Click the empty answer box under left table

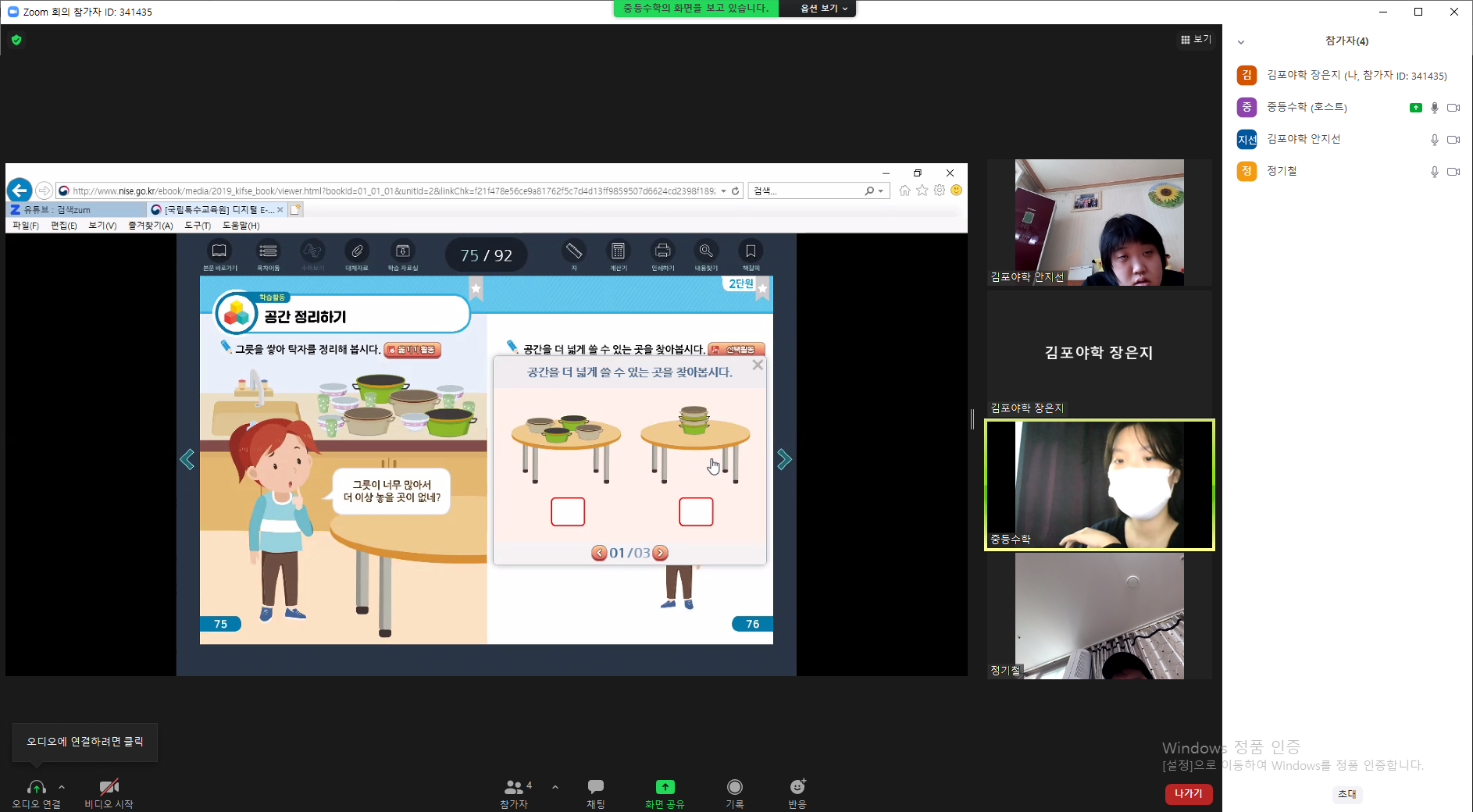point(568,511)
